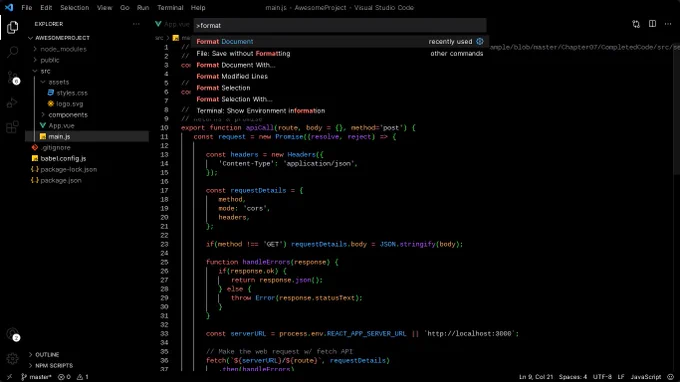Open the Source Control view icon
The height and width of the screenshot is (382, 680).
[13, 77]
